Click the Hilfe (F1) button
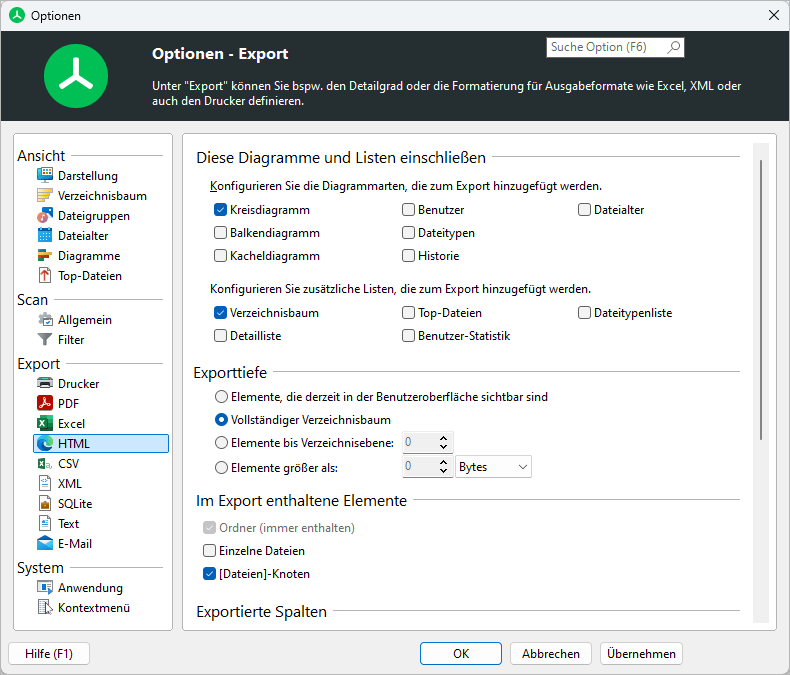Image resolution: width=790 pixels, height=675 pixels. 49,654
